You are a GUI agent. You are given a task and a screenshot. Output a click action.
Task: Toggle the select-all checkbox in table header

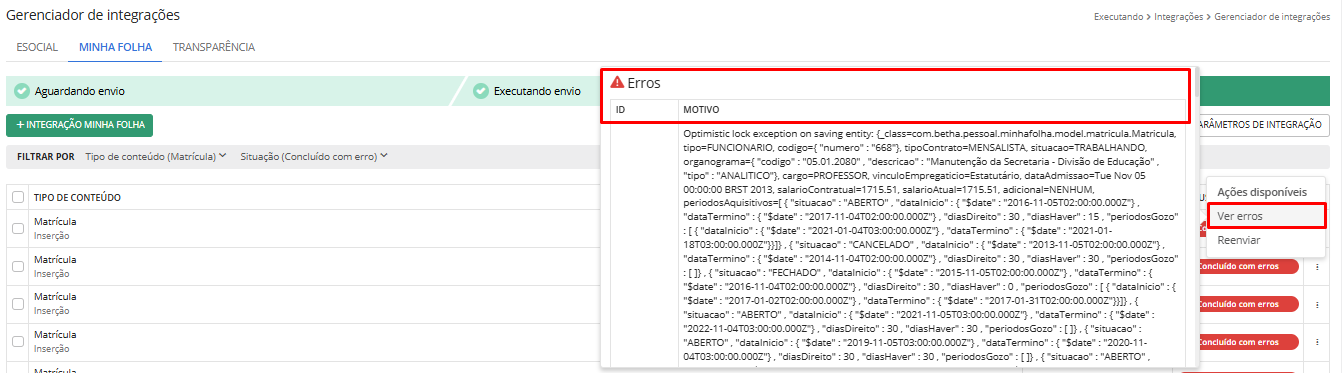tap(18, 197)
